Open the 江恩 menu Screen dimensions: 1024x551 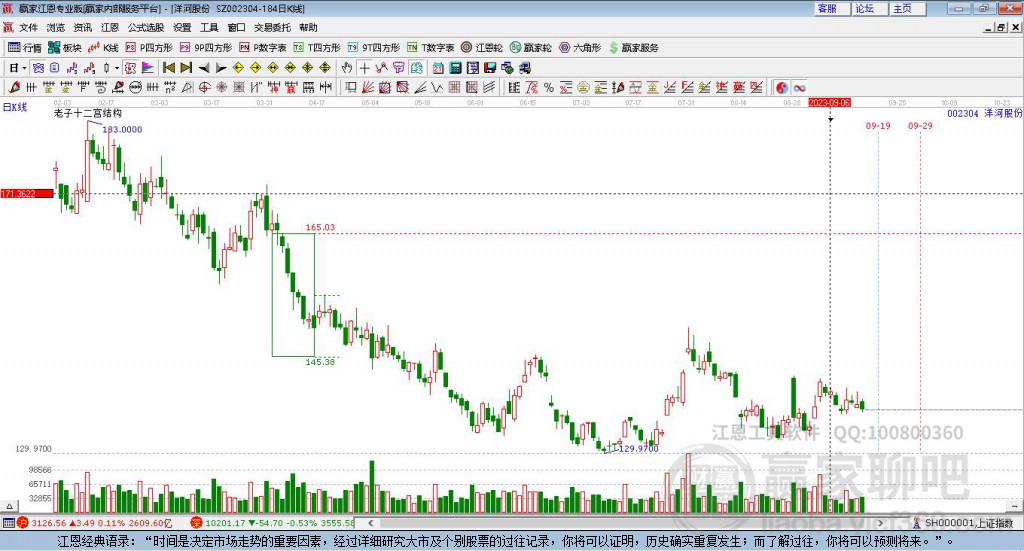pyautogui.click(x=110, y=27)
